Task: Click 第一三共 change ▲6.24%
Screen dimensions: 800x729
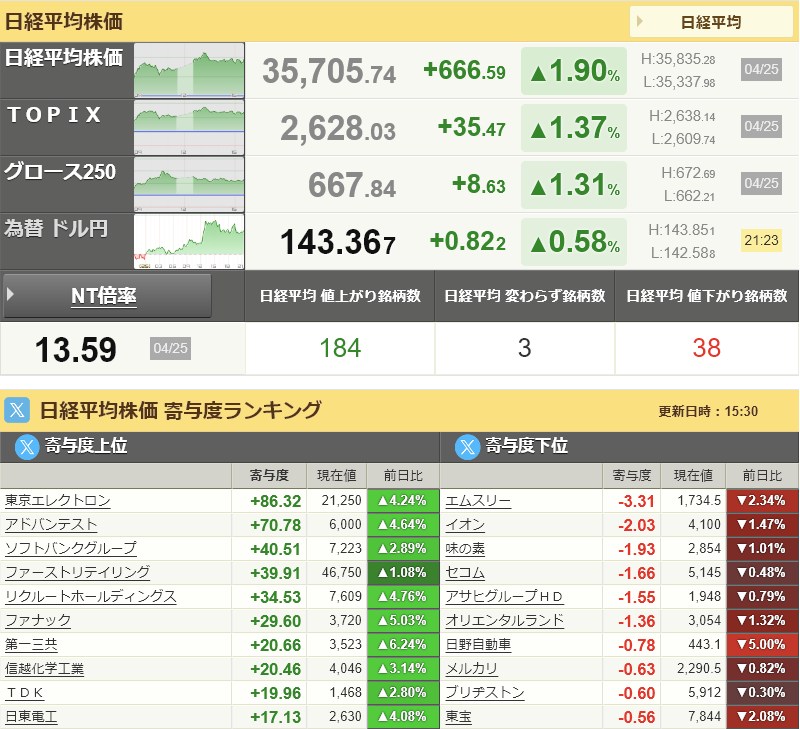Action: [x=403, y=644]
